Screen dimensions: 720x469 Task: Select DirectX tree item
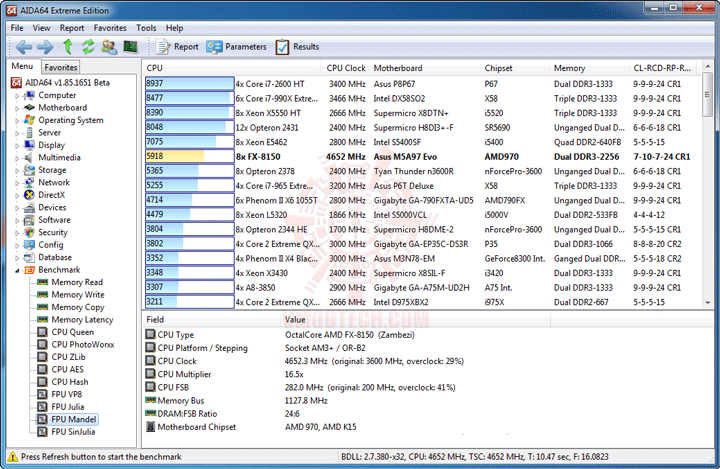point(51,195)
